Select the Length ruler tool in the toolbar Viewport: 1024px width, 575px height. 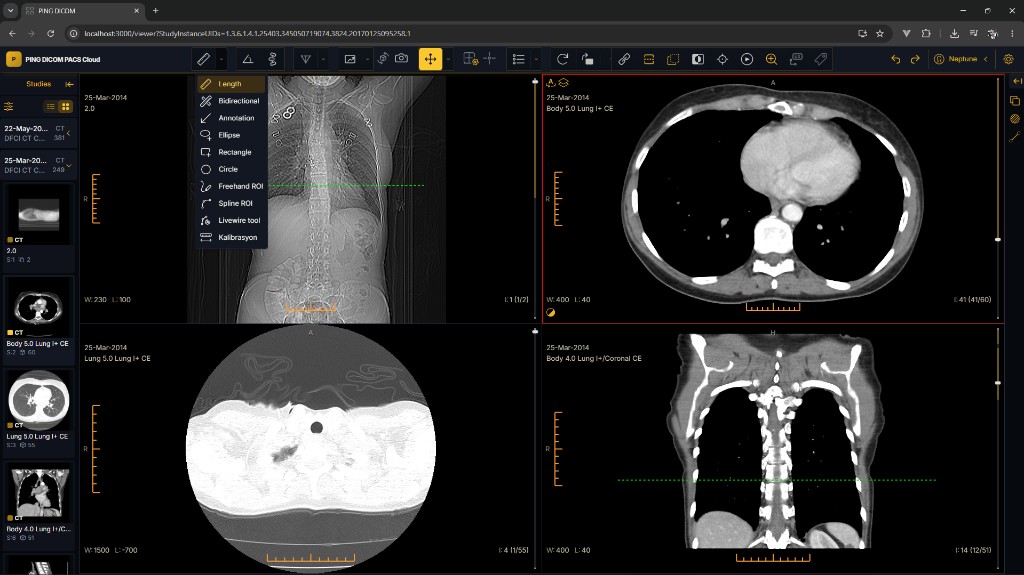click(x=203, y=59)
